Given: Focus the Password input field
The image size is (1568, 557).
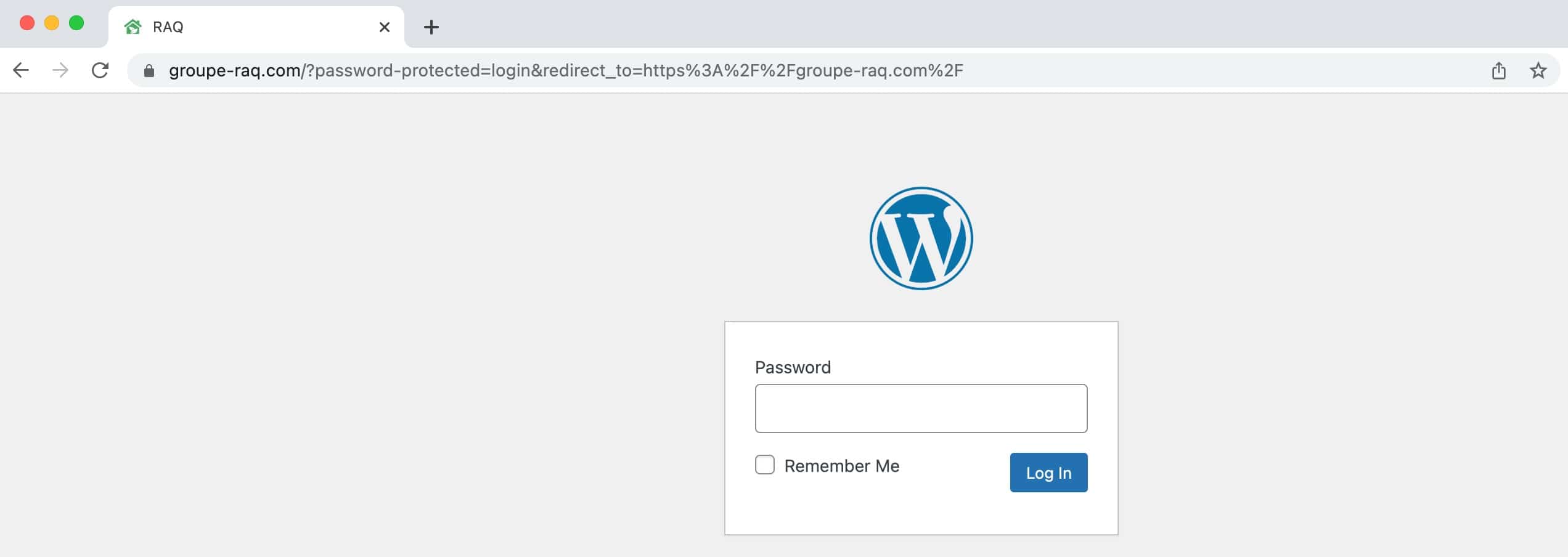Looking at the screenshot, I should pos(921,409).
